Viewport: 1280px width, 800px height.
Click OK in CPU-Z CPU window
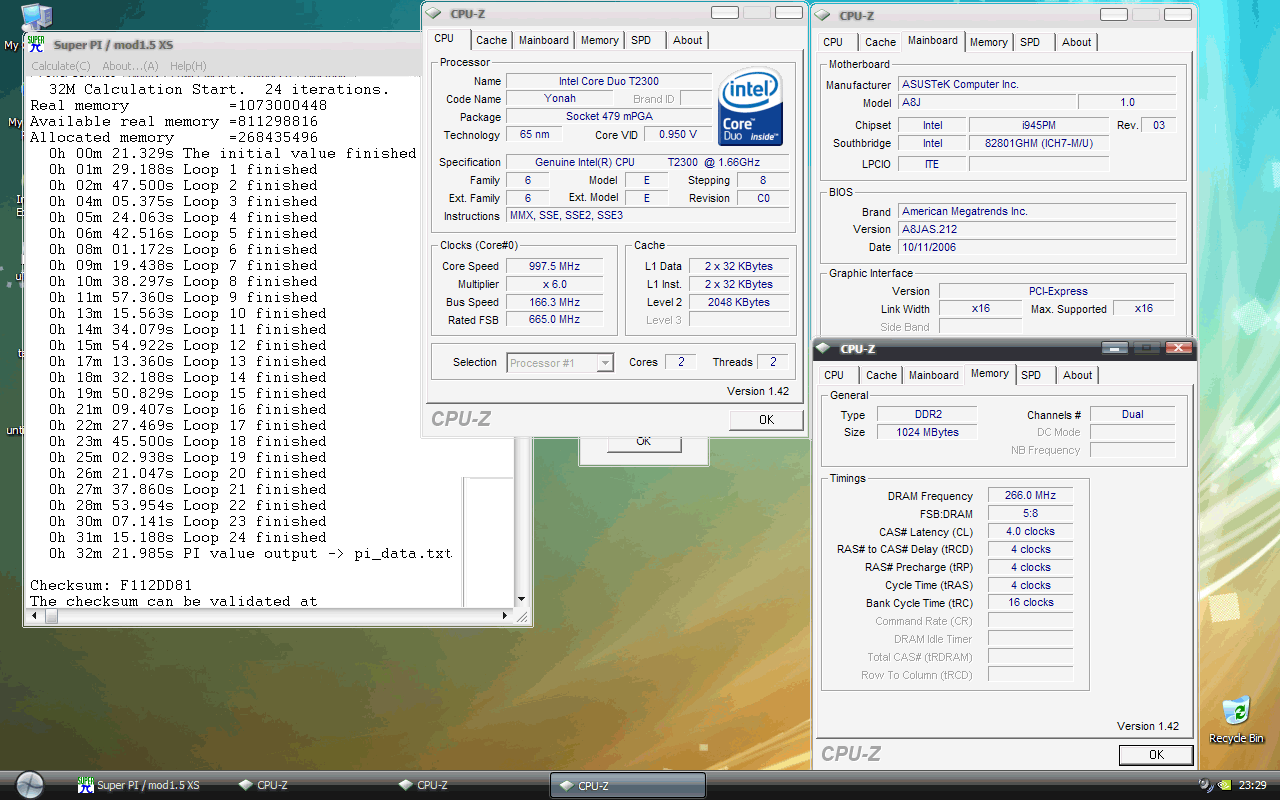coord(766,420)
